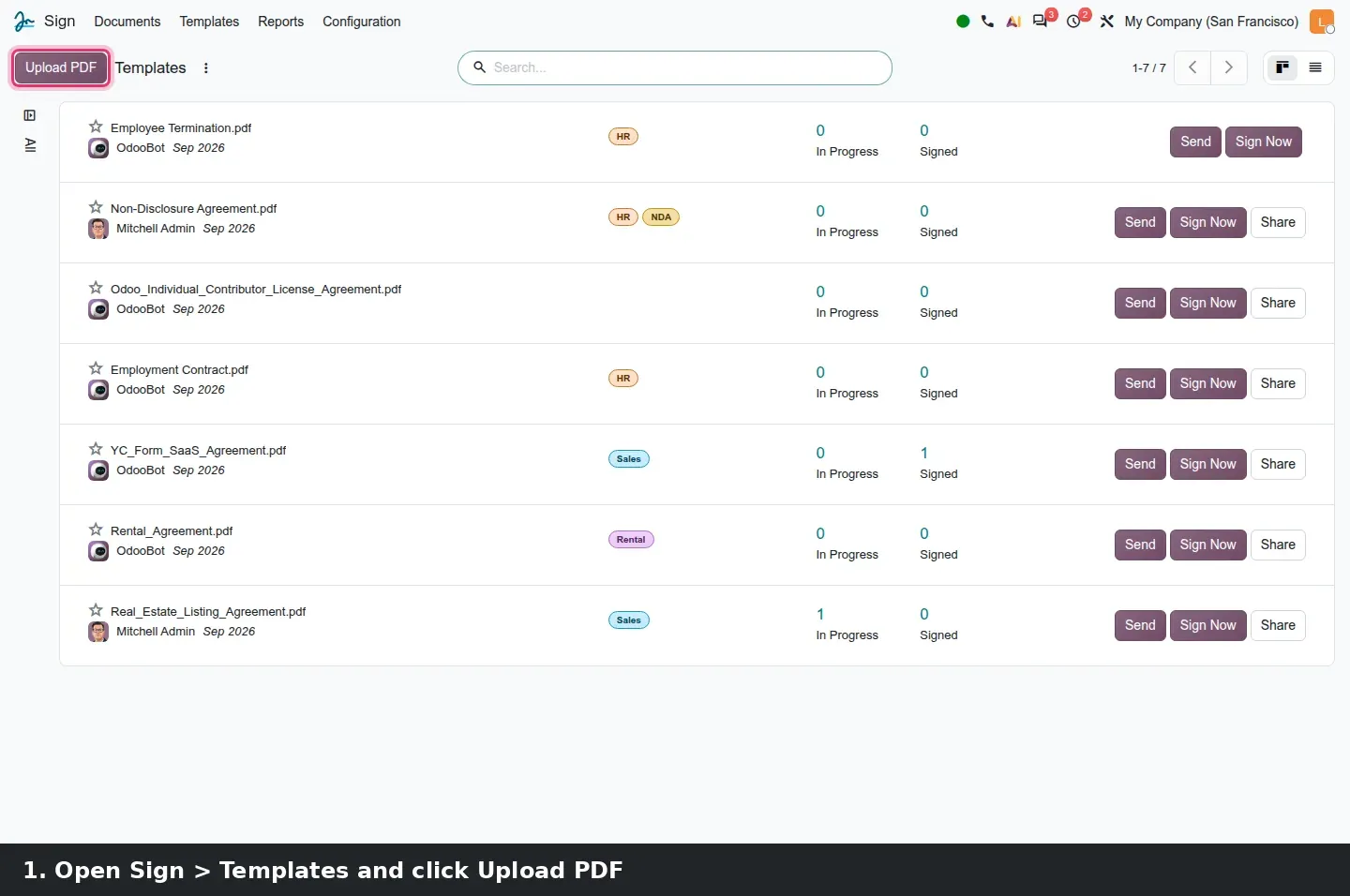Open the Reports menu
Image resolution: width=1350 pixels, height=896 pixels.
[280, 22]
